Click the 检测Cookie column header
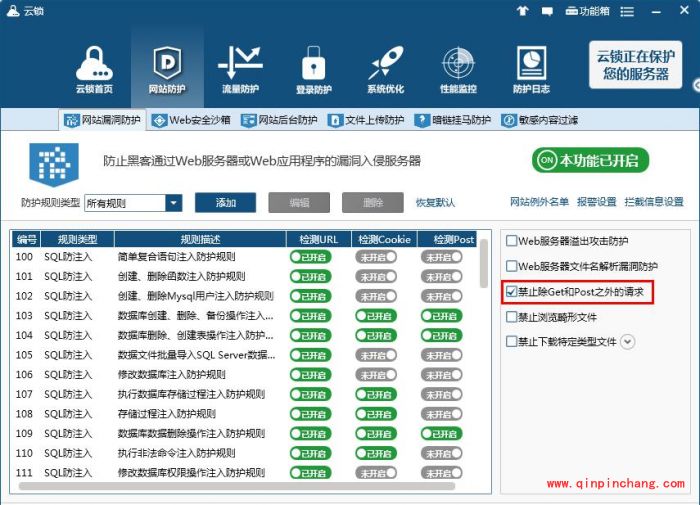The height and width of the screenshot is (505, 700). tap(384, 239)
